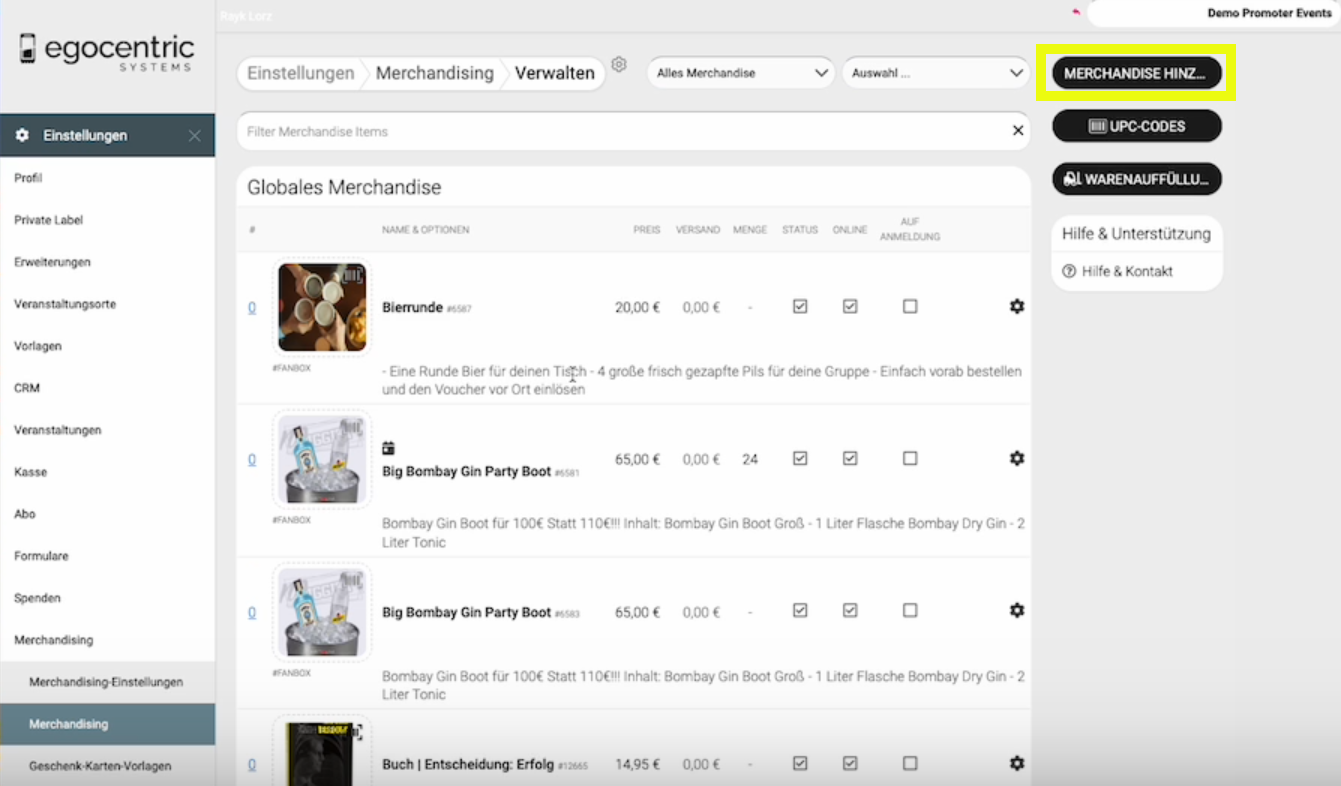Go to Erweiterungen in sidebar
Screen dimensions: 1341x786
pos(52,262)
